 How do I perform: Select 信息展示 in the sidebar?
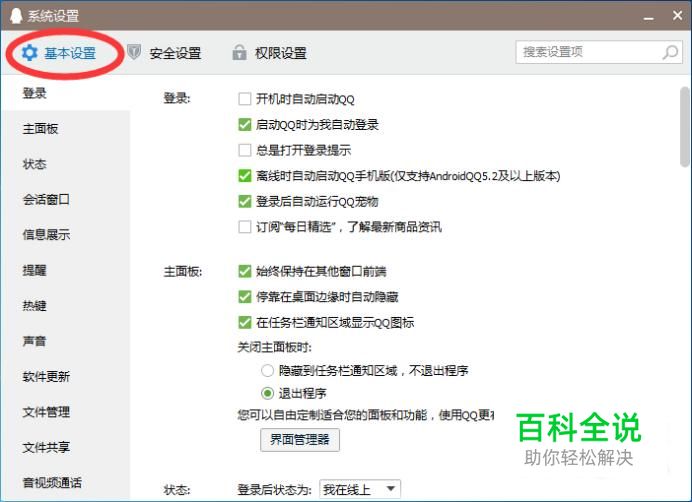[x=65, y=235]
